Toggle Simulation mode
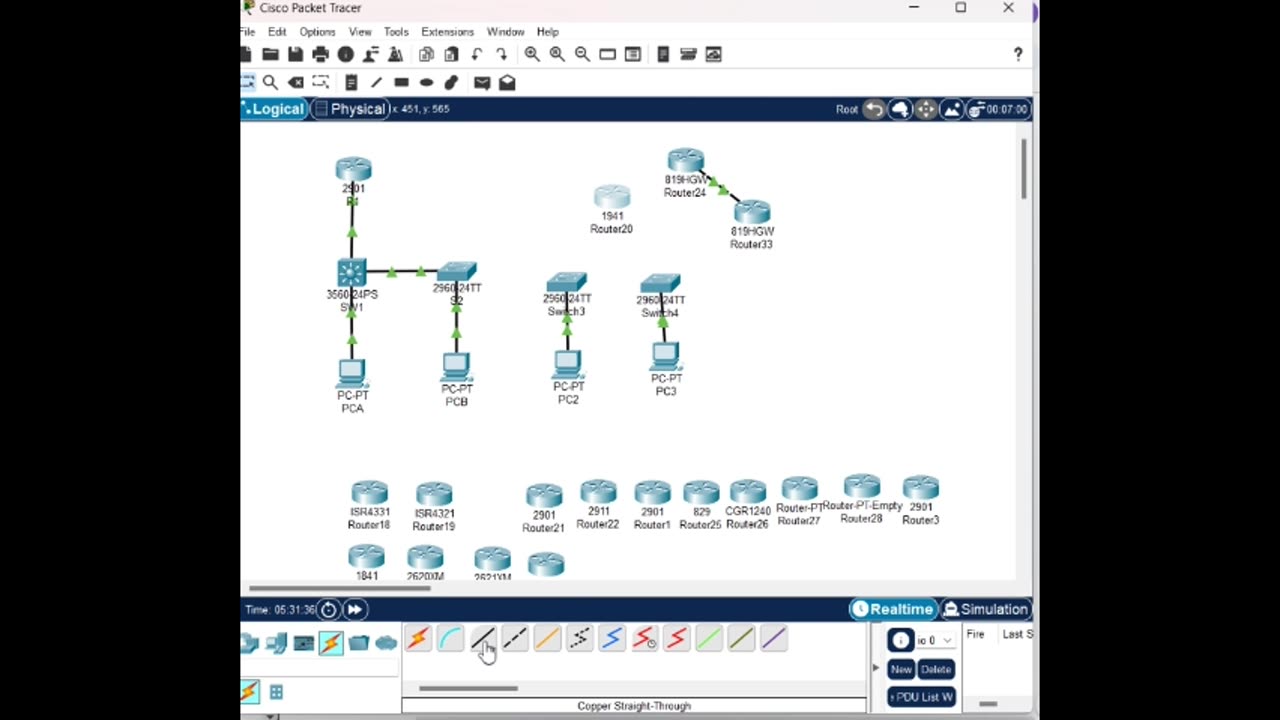 coord(986,609)
